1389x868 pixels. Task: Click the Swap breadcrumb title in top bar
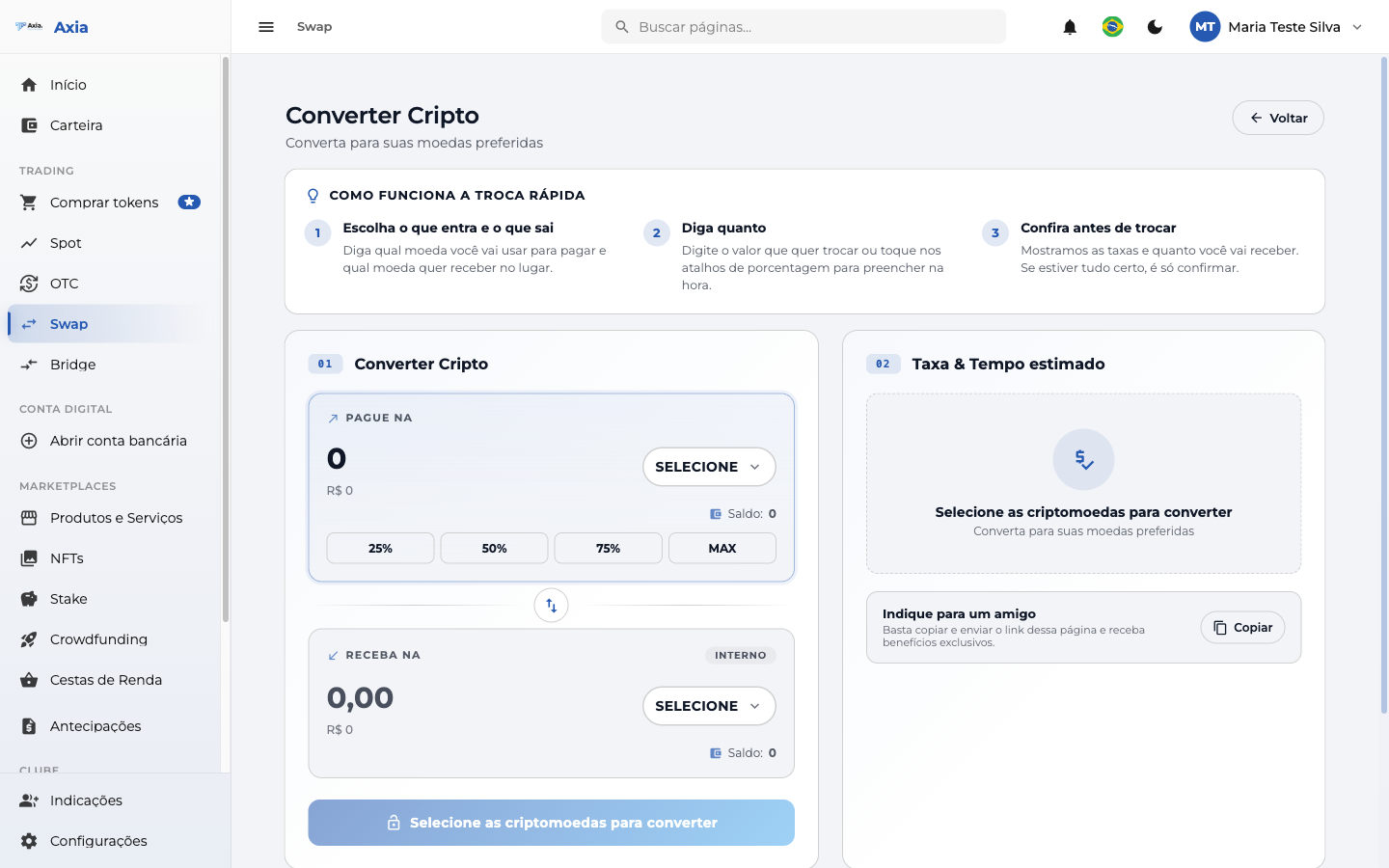pyautogui.click(x=314, y=27)
